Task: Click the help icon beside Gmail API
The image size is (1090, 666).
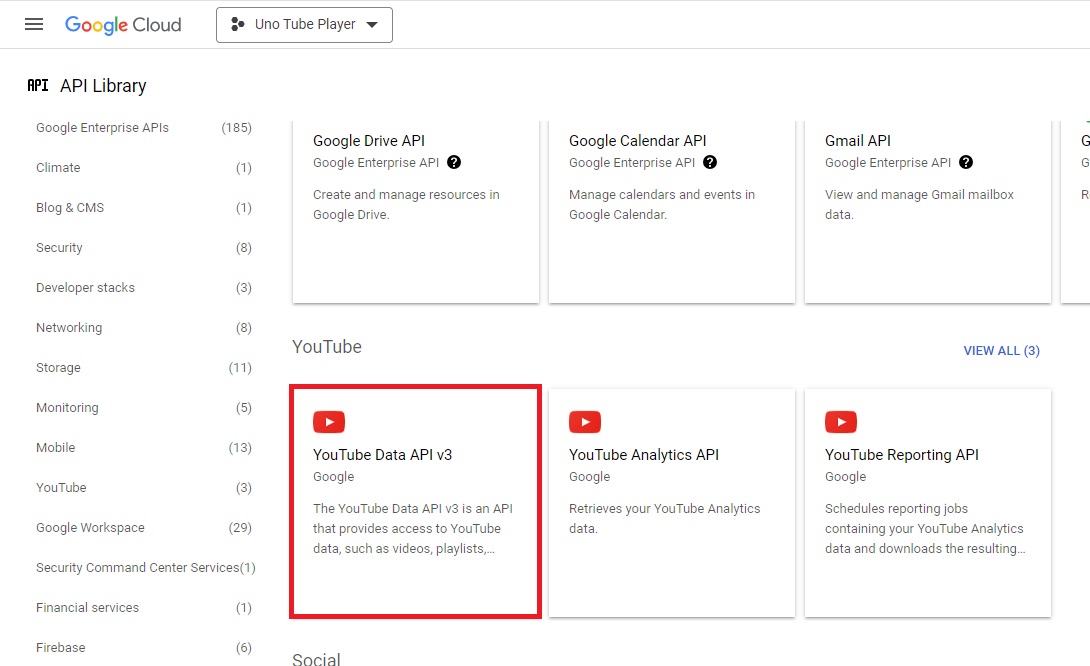Action: (x=966, y=161)
